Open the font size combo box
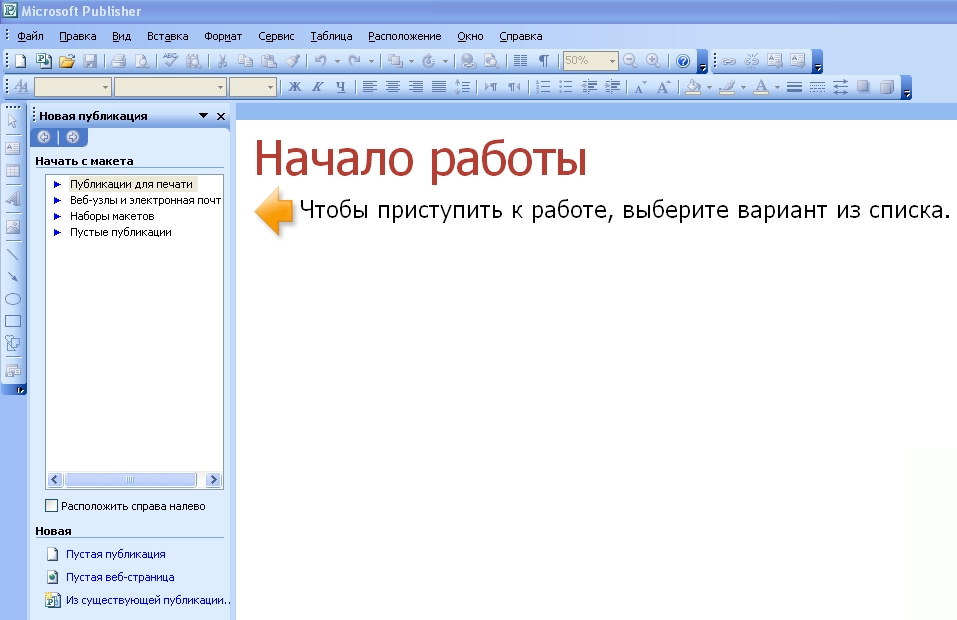Viewport: 957px width, 620px height. point(270,87)
